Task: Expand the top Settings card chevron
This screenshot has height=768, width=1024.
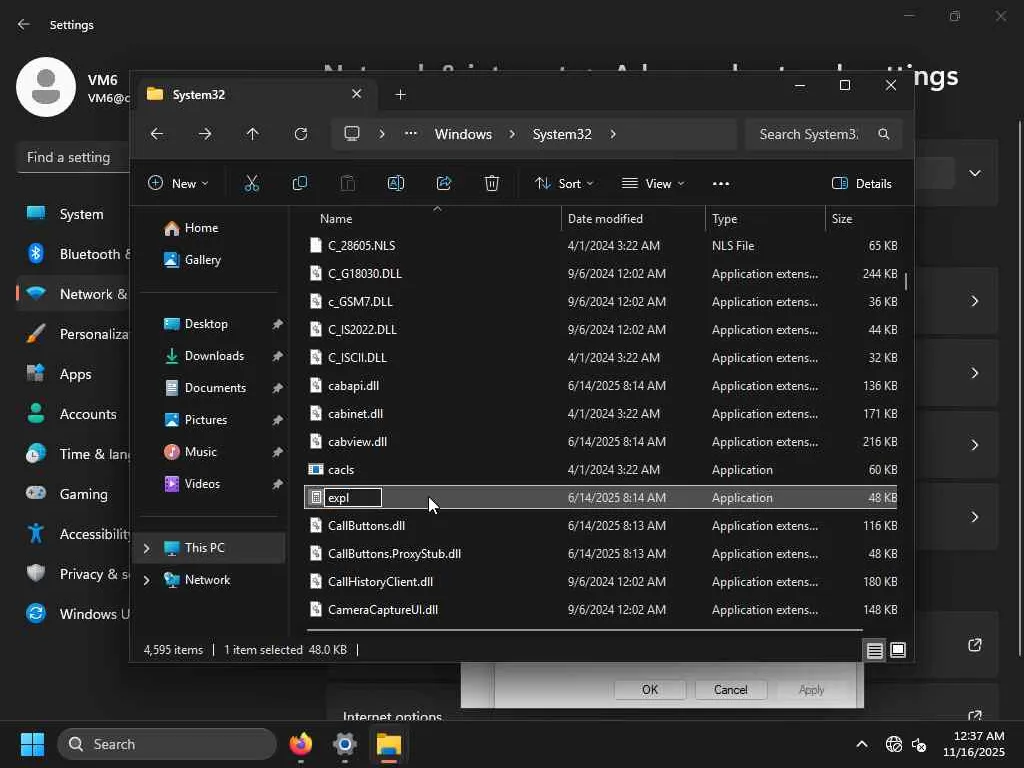Action: [x=974, y=173]
